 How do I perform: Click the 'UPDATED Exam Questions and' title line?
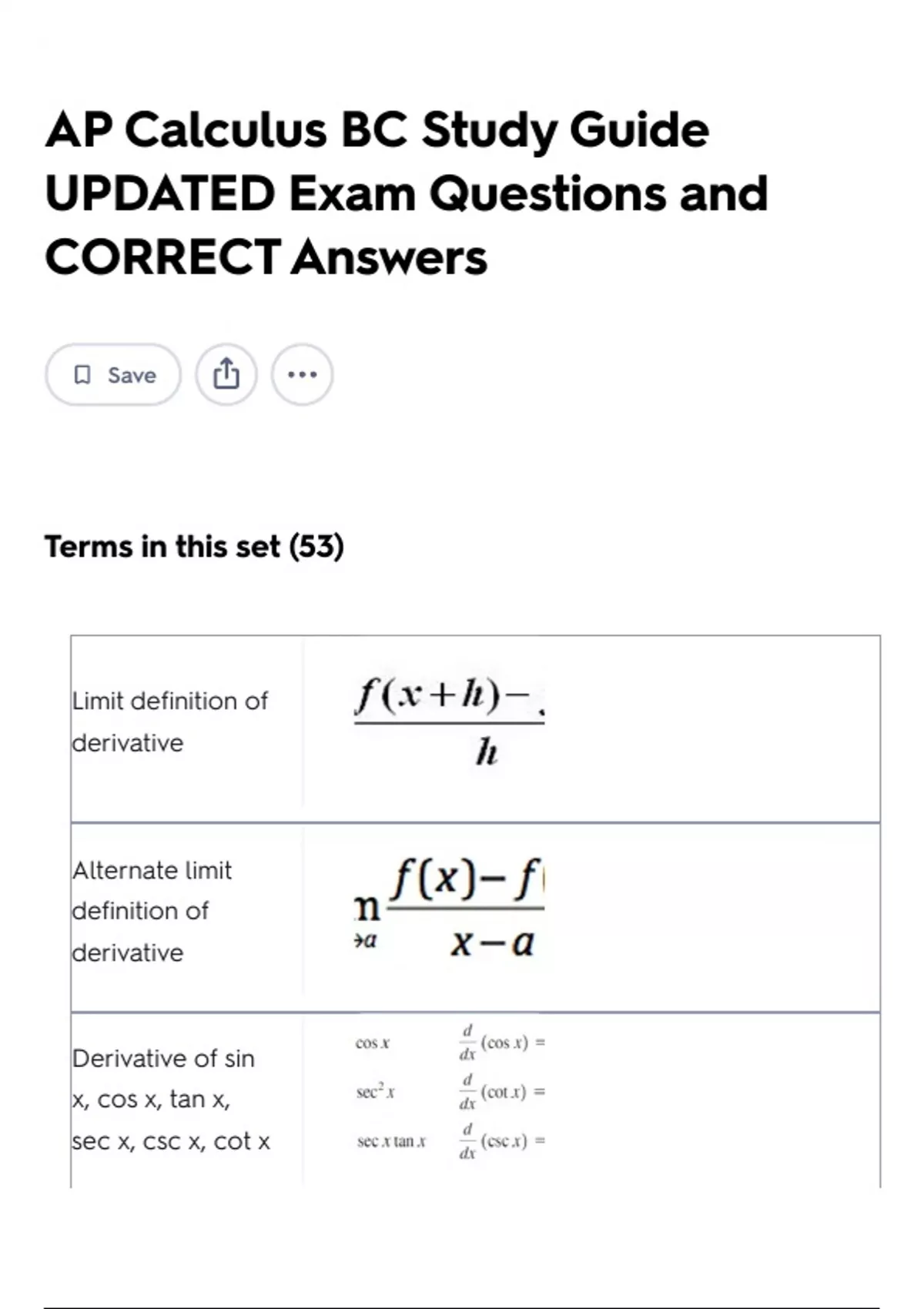(x=407, y=193)
